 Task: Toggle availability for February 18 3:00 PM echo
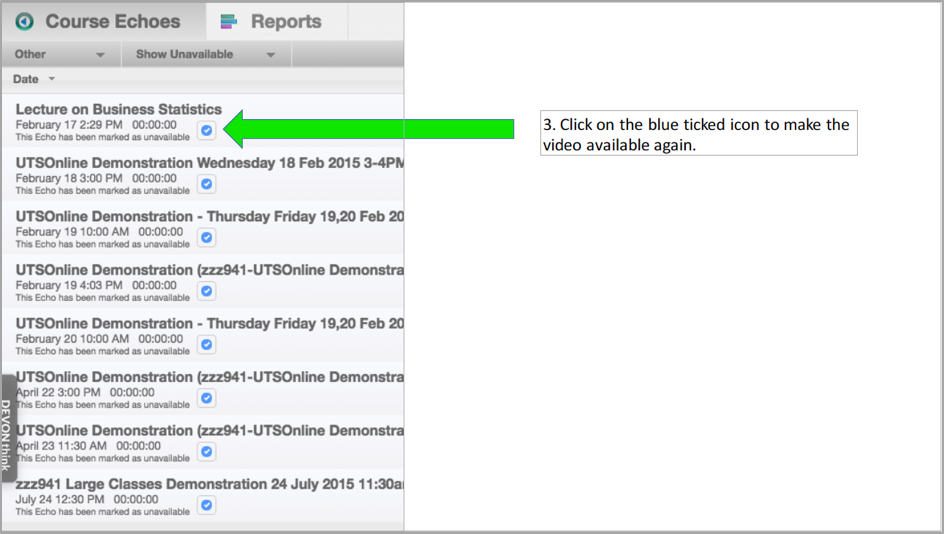pyautogui.click(x=206, y=184)
